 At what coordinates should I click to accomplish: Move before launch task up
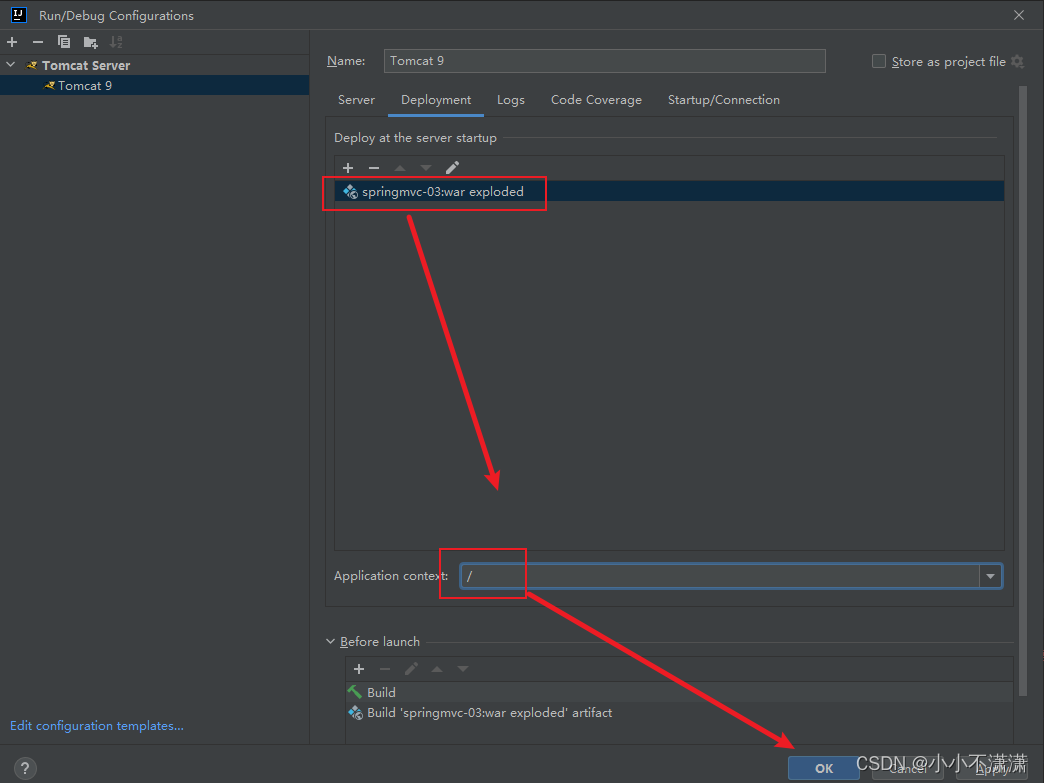pyautogui.click(x=437, y=668)
